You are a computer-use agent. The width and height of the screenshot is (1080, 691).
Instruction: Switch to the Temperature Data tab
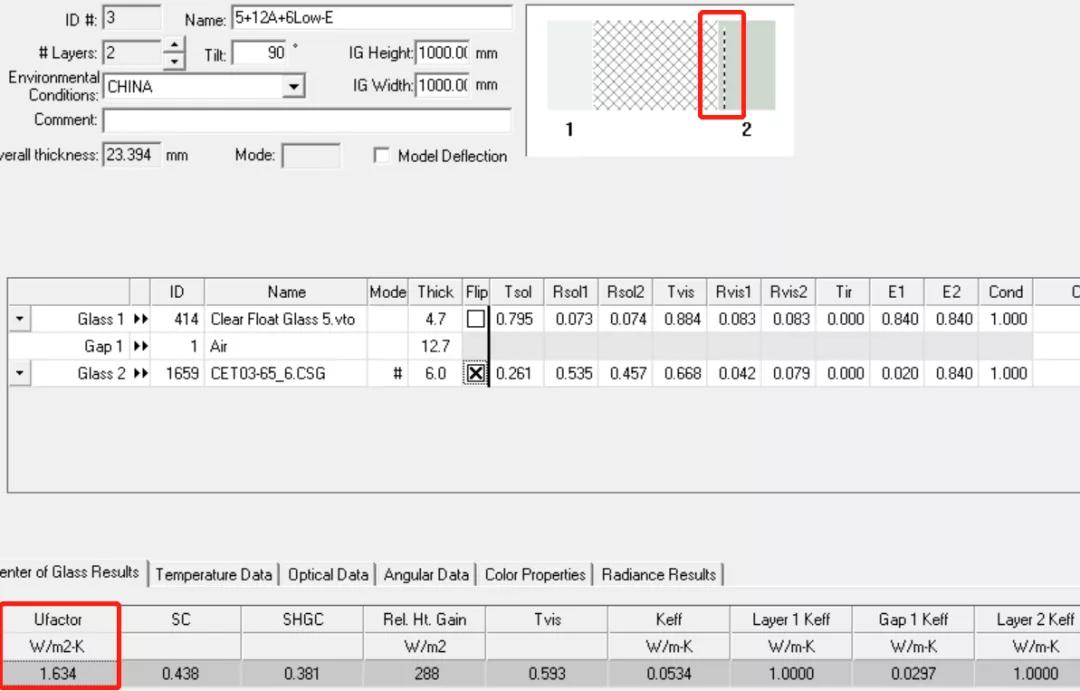coord(213,575)
